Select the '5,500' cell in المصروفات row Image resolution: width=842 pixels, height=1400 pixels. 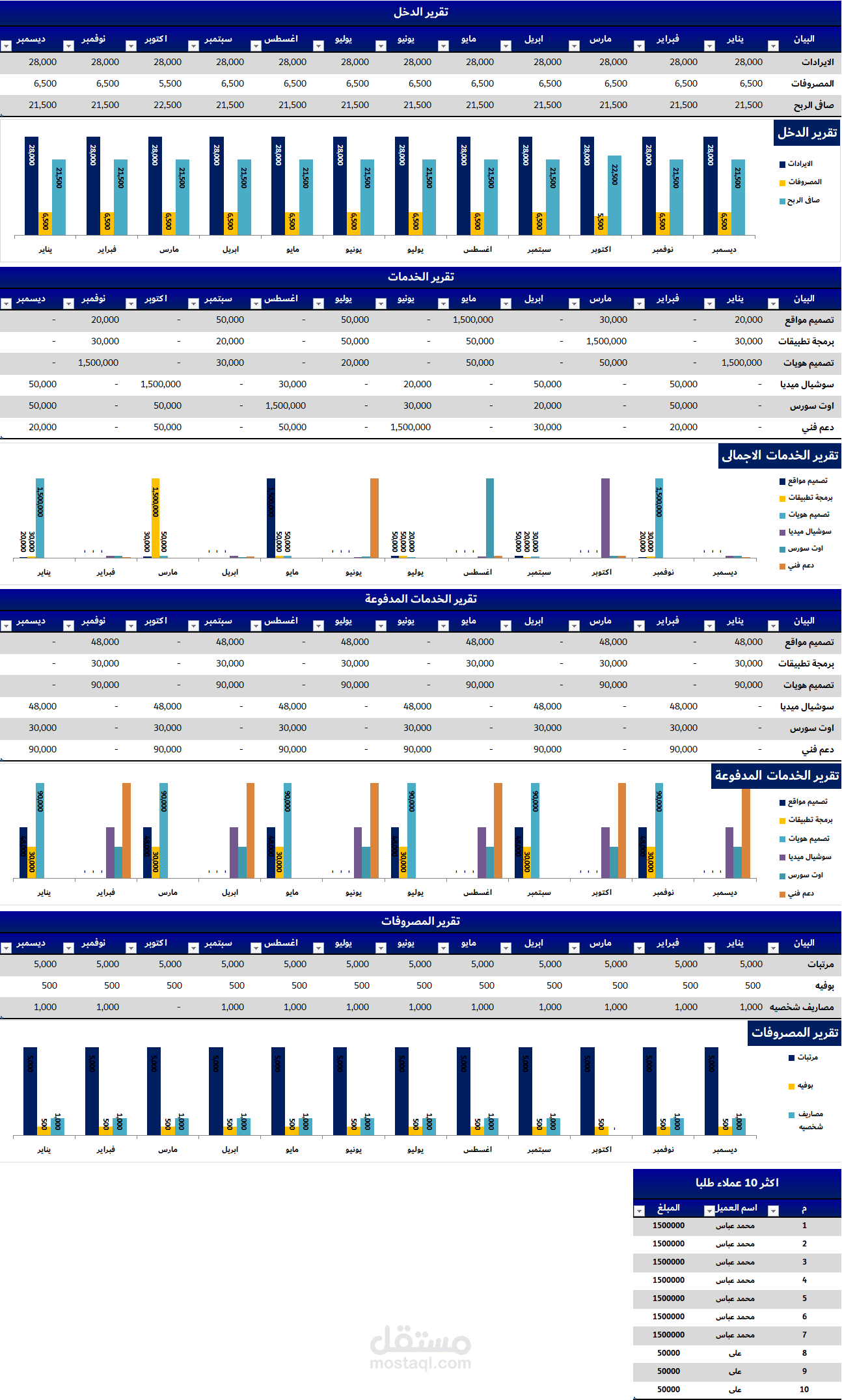coord(170,84)
